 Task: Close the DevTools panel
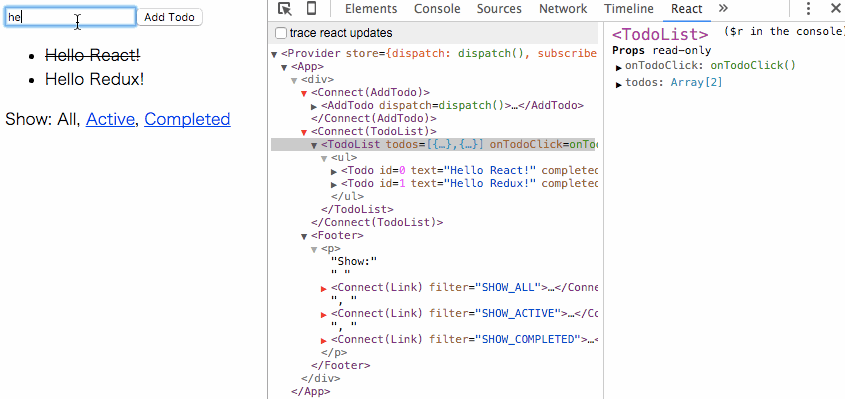(x=836, y=9)
